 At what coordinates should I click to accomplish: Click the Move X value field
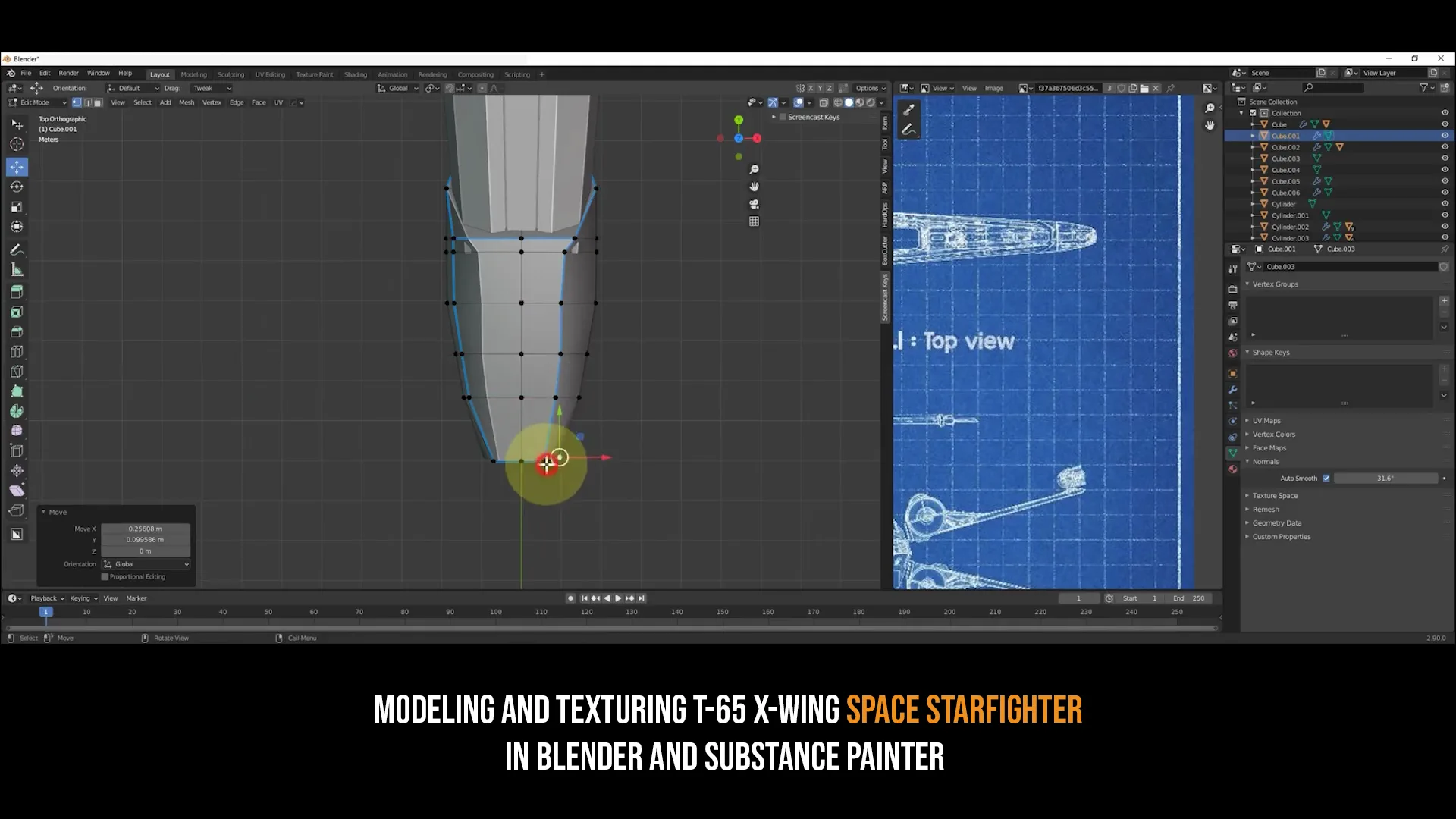pyautogui.click(x=146, y=529)
